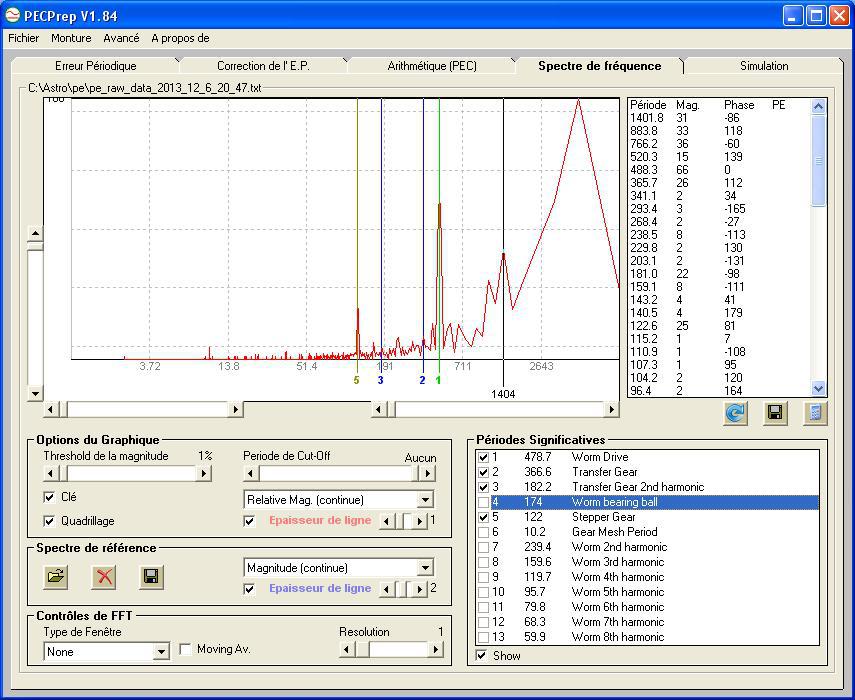The image size is (855, 700).
Task: Switch to Arithmétique (PEC) tab
Action: tap(432, 66)
